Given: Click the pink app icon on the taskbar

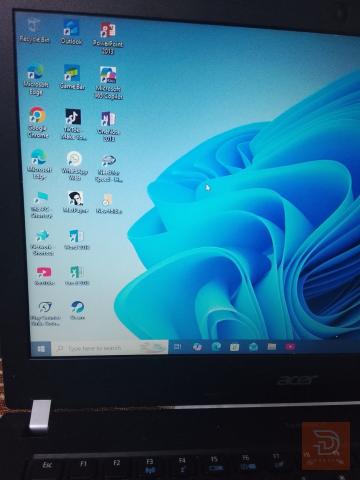Looking at the screenshot, I should pos(290,347).
